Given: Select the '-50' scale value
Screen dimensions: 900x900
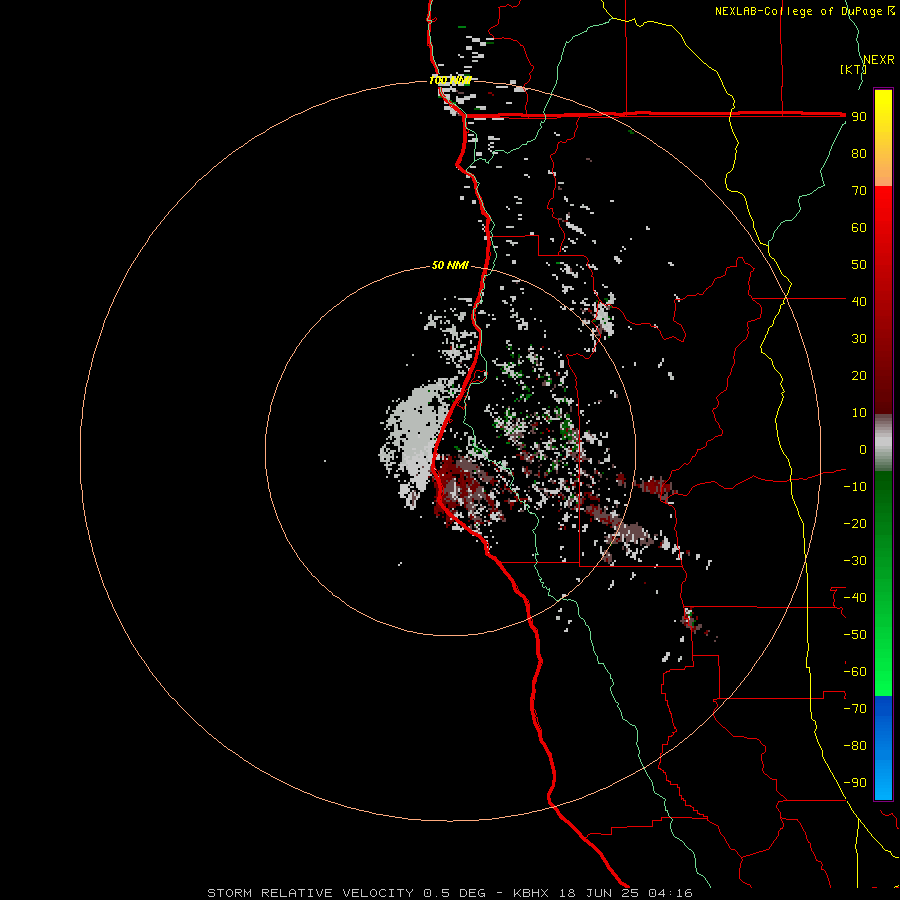Looking at the screenshot, I should pos(855,635).
